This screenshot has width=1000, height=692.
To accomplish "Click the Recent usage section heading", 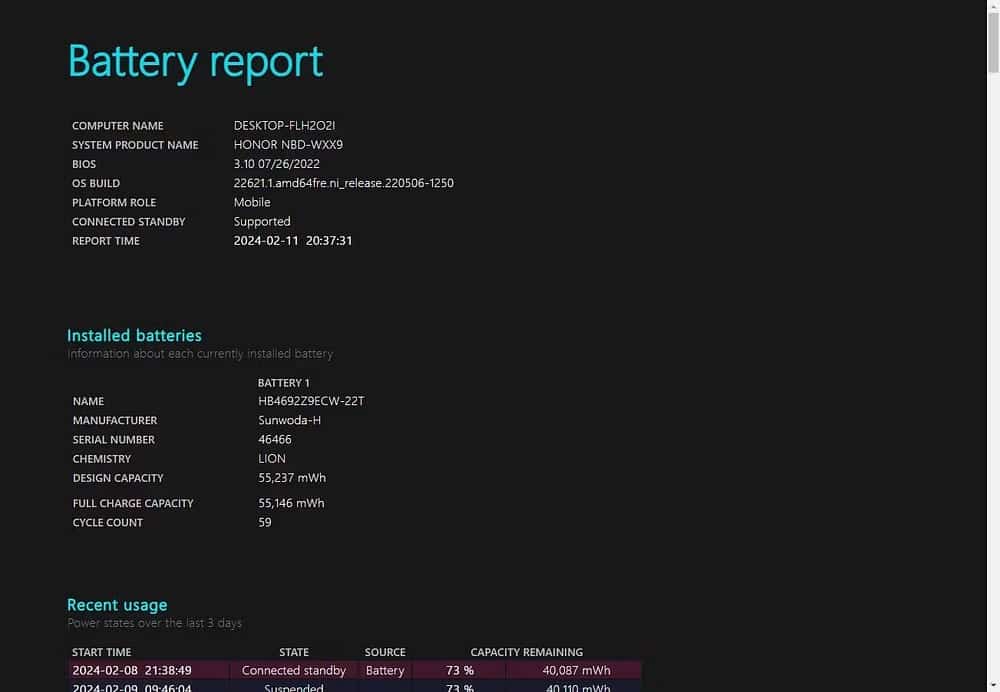I will click(x=117, y=605).
